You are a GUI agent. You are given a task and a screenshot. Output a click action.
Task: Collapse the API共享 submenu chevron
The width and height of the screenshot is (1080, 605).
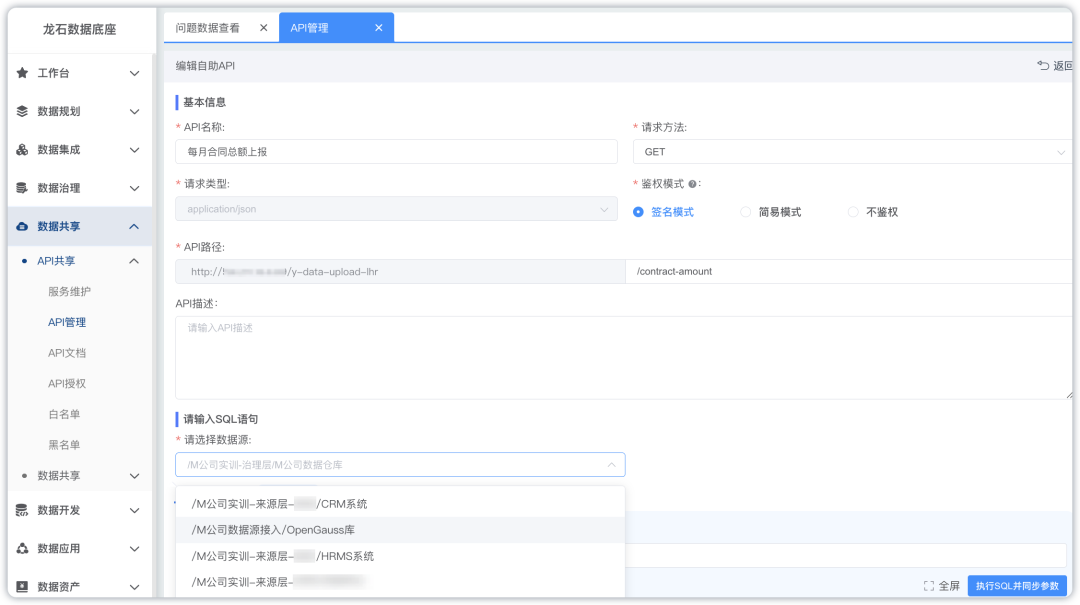click(x=134, y=261)
